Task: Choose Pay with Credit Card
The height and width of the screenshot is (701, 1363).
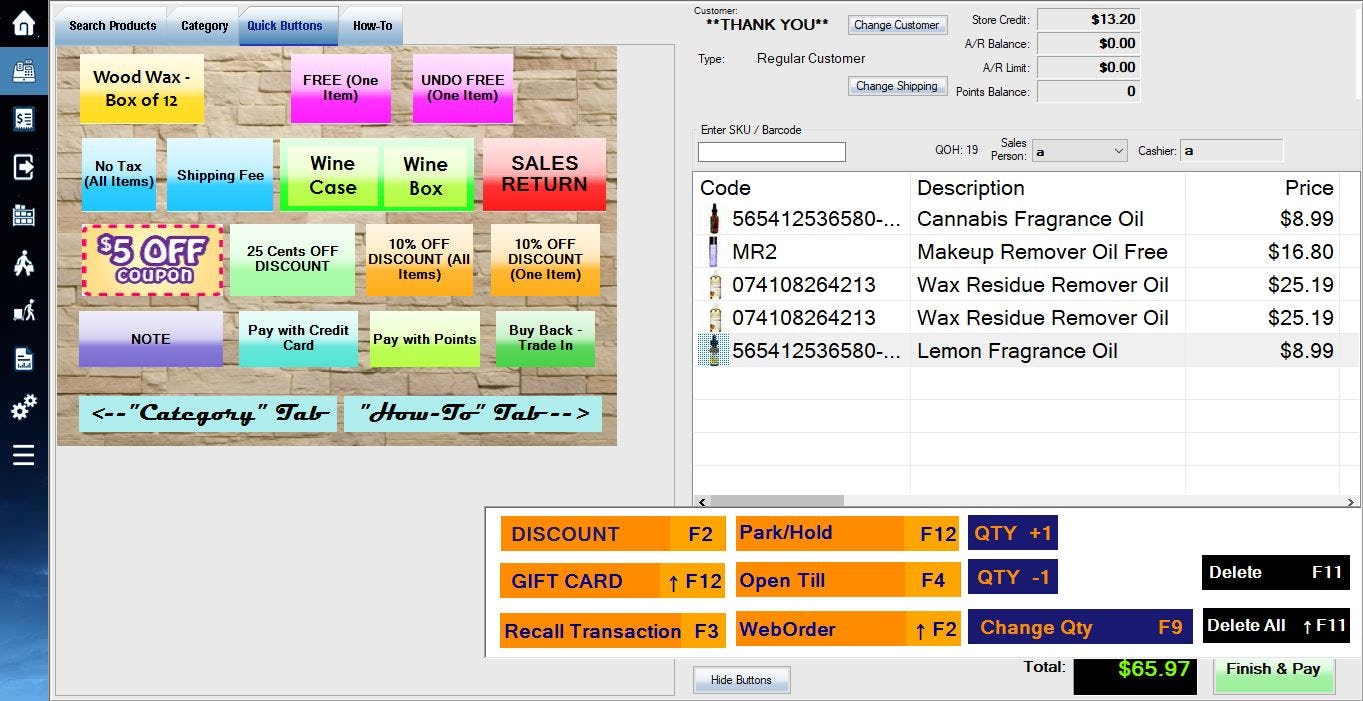Action: tap(298, 339)
